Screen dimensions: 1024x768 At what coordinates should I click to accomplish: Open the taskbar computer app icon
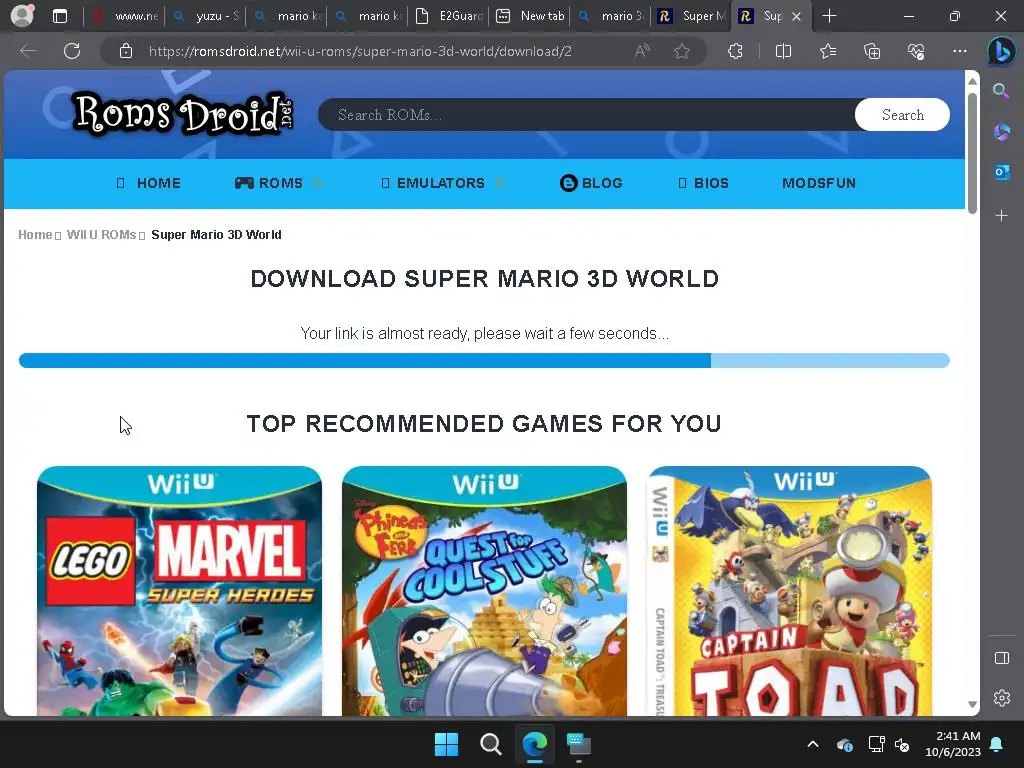579,744
